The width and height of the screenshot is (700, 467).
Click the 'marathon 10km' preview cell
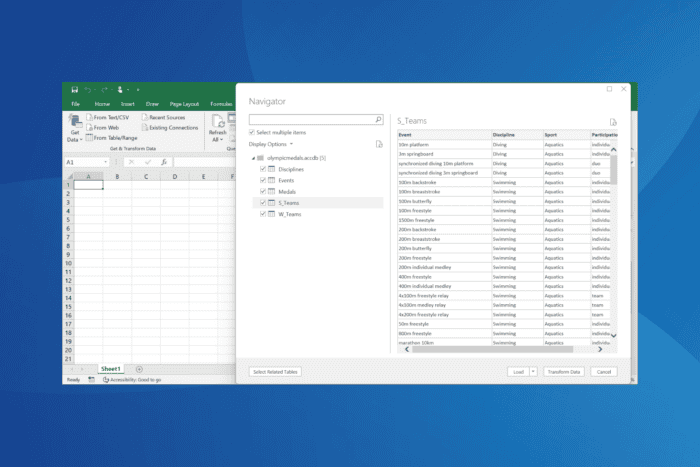click(444, 342)
